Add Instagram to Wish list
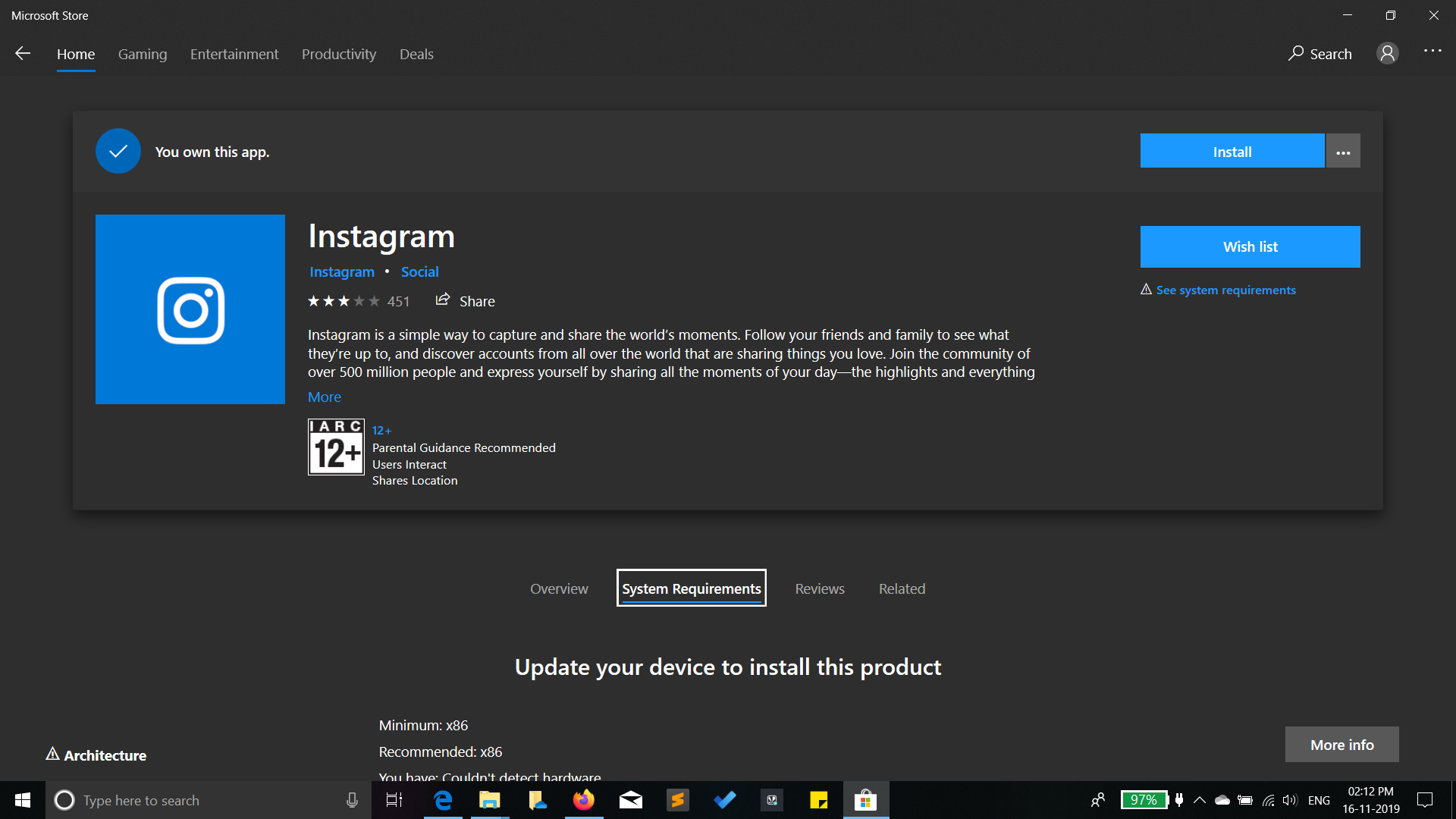 (1250, 246)
